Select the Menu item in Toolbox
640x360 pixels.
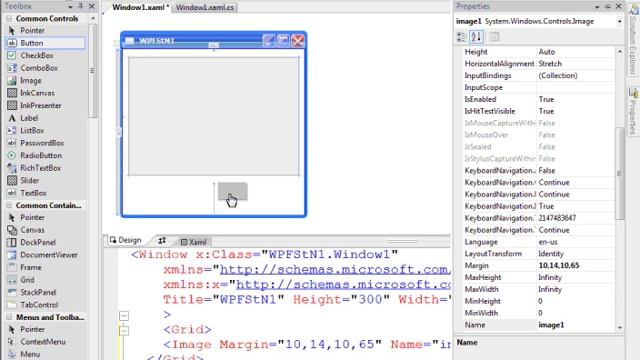click(30, 354)
